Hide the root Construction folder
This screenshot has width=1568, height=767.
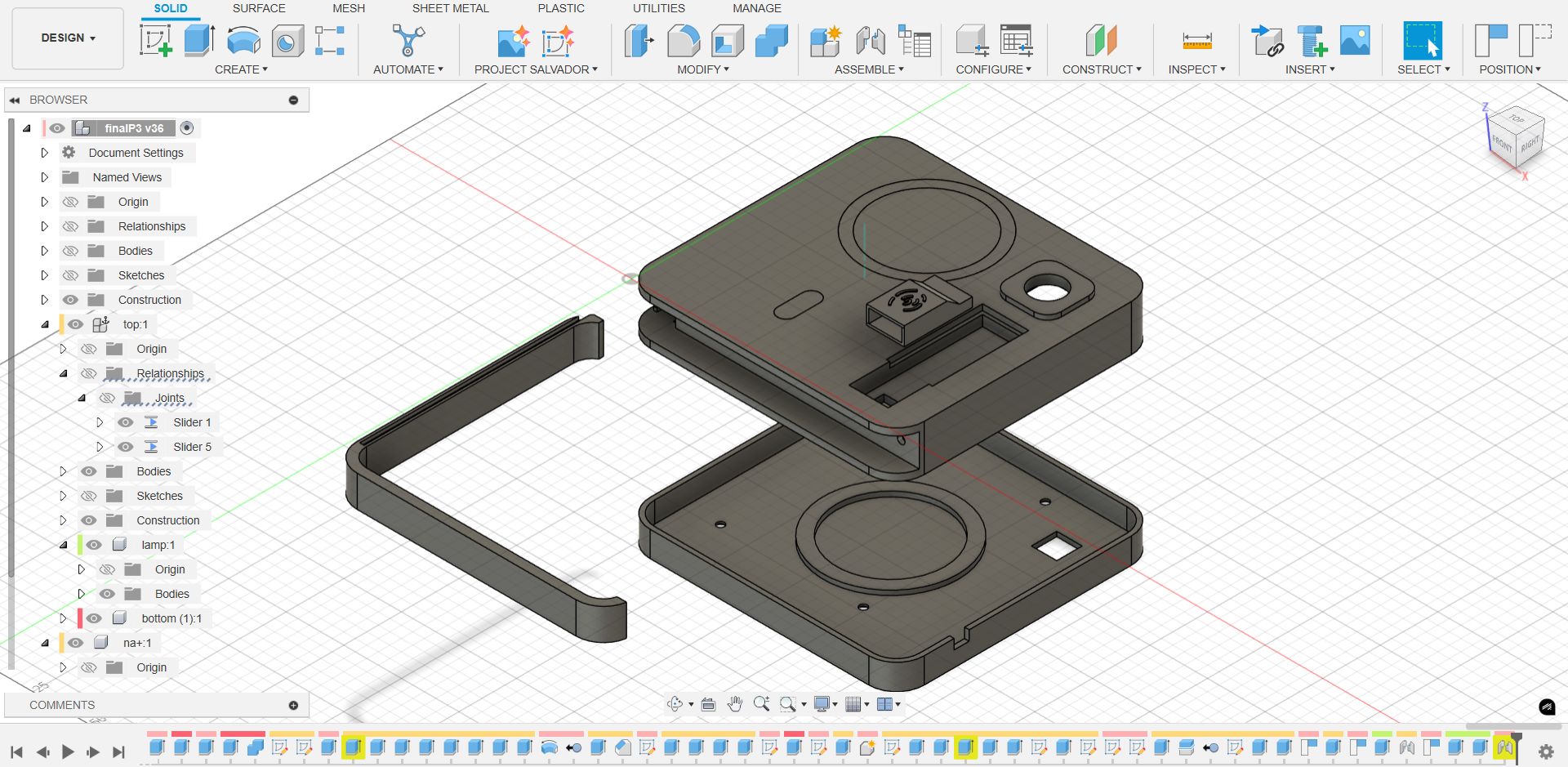click(x=71, y=300)
